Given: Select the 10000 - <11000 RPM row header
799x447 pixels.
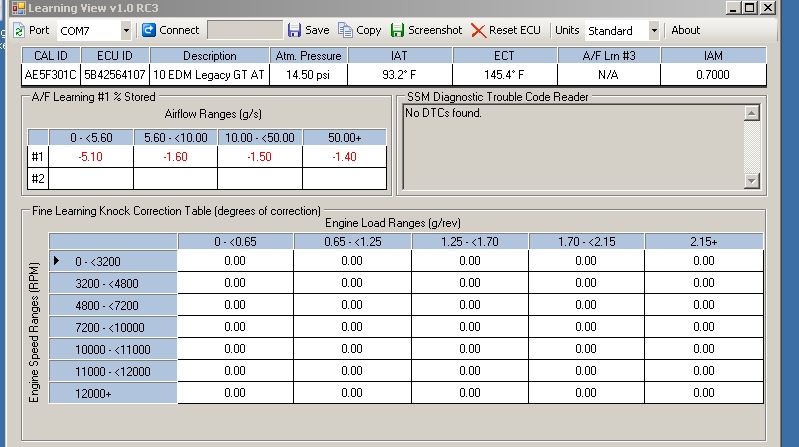Looking at the screenshot, I should pos(113,350).
